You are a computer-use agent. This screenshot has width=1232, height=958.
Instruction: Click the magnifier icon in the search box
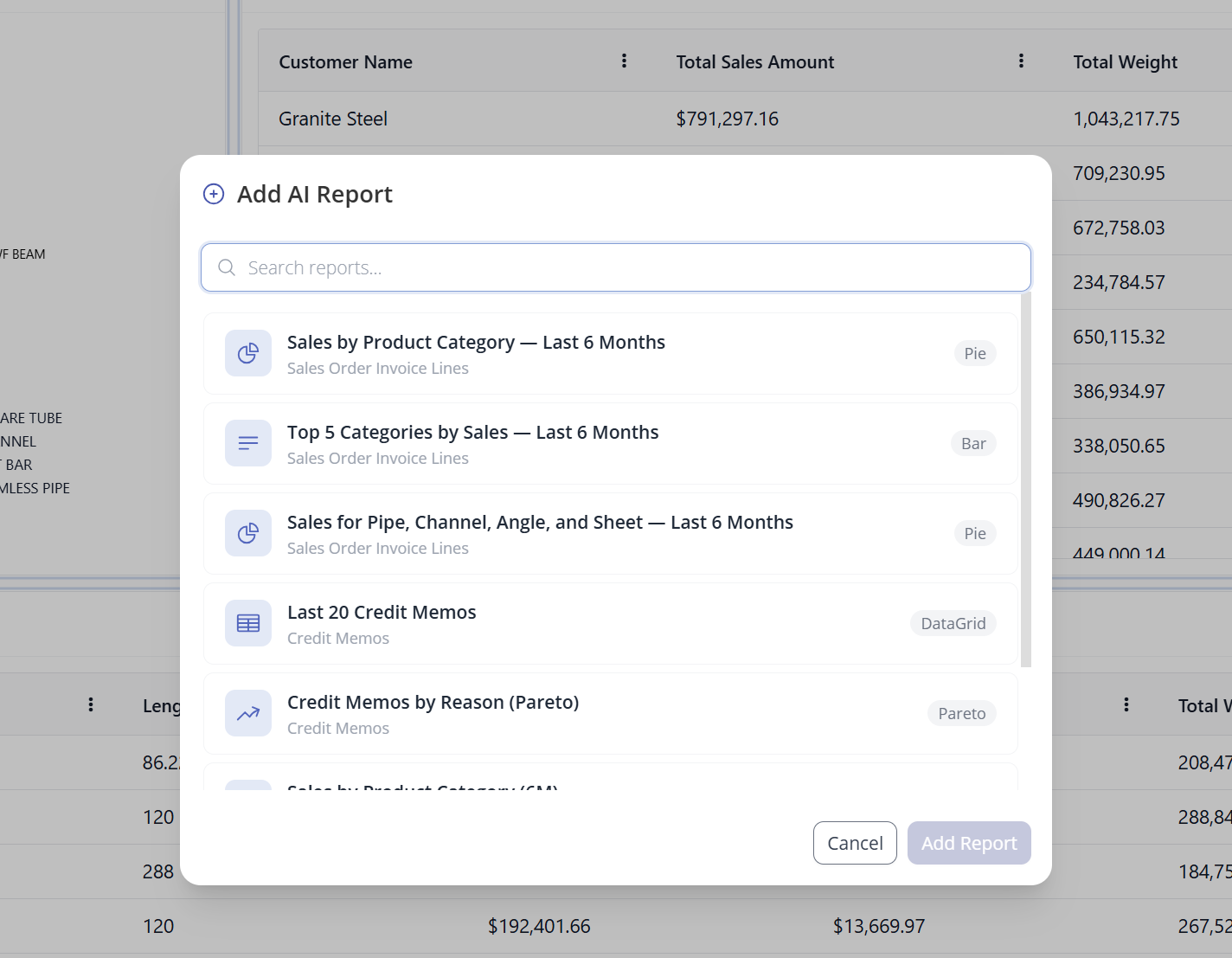tap(227, 267)
